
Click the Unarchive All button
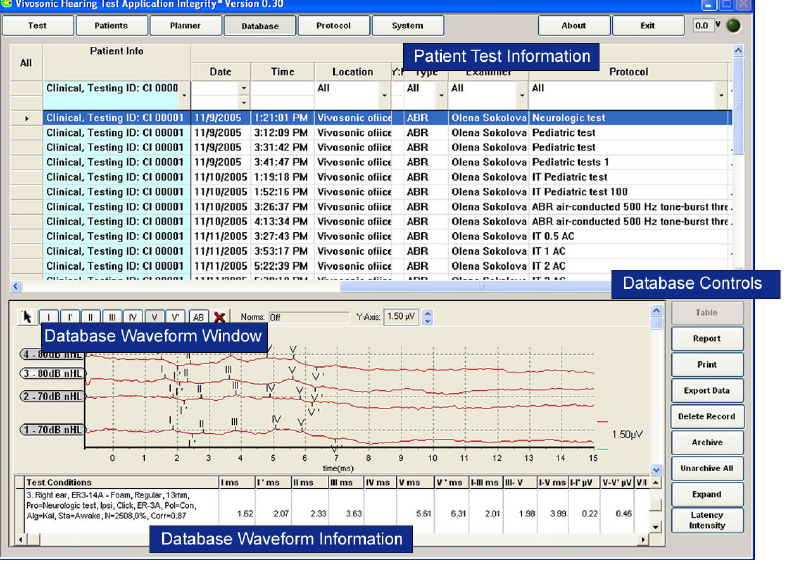point(707,468)
